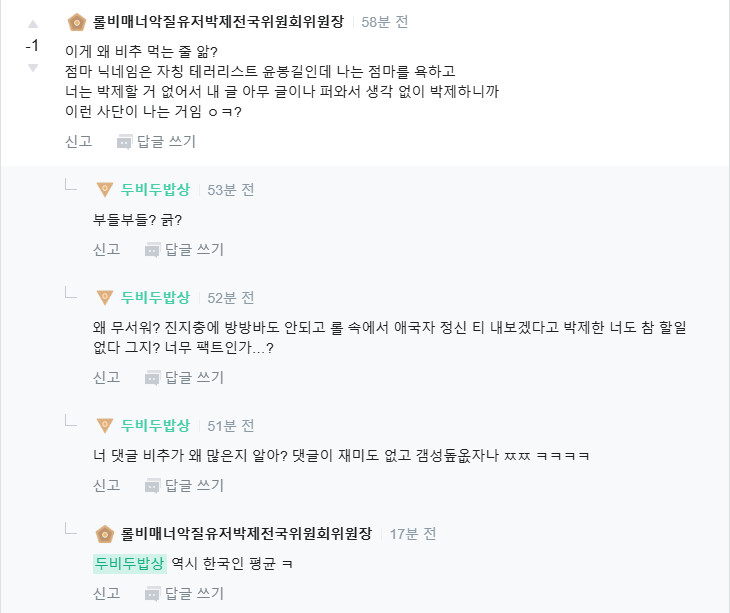Report the 51분 전 reply with 신고
The width and height of the screenshot is (730, 613).
tap(106, 485)
